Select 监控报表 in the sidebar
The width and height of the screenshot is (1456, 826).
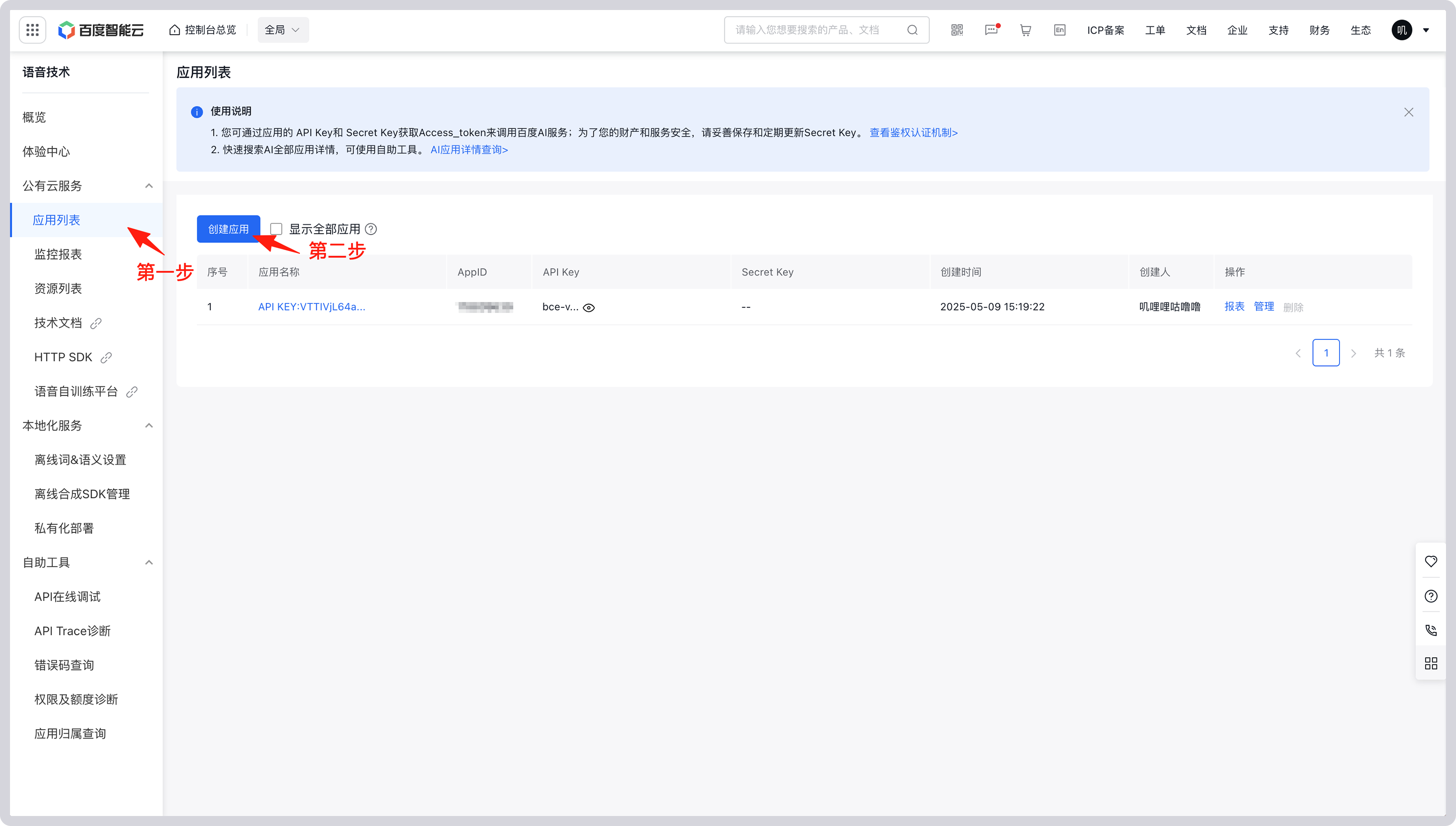point(57,254)
